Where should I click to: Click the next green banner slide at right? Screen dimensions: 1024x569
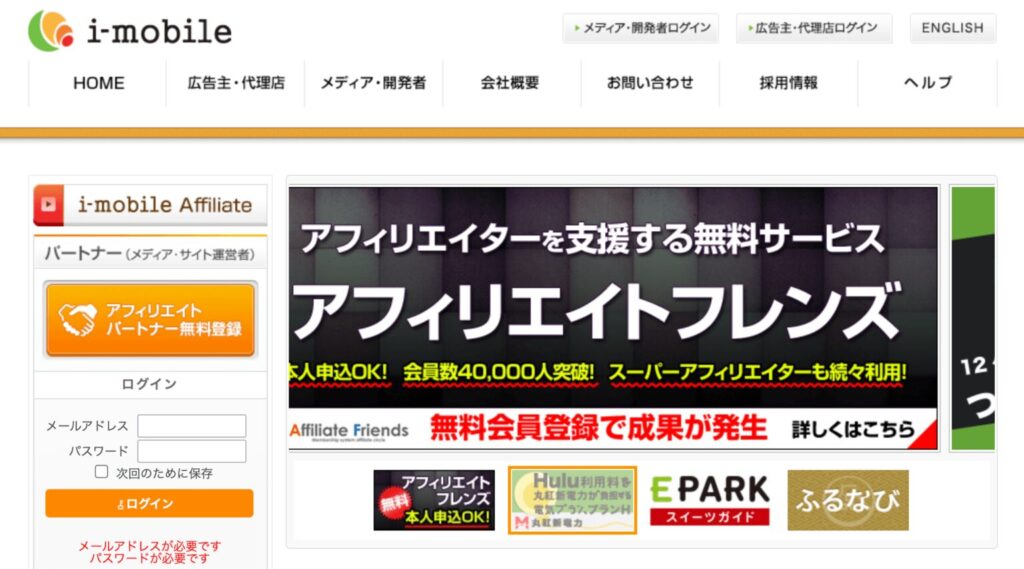coord(973,318)
